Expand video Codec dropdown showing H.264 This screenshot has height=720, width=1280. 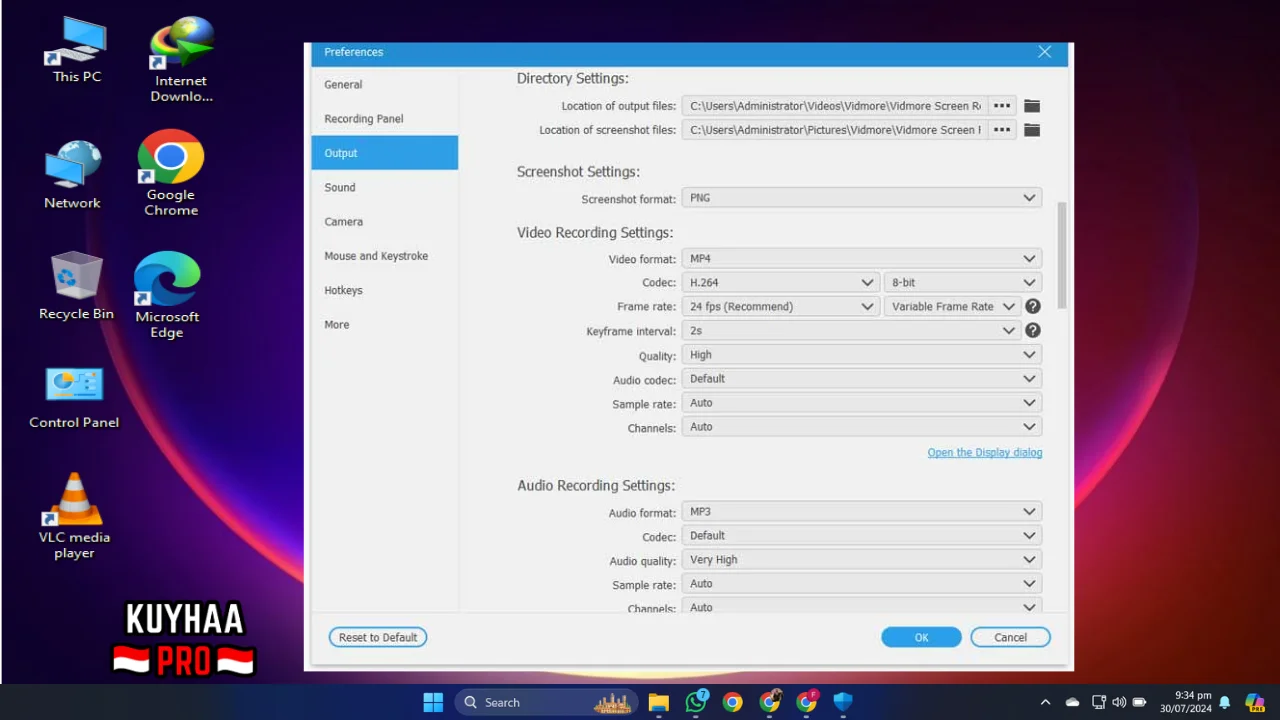click(x=781, y=283)
